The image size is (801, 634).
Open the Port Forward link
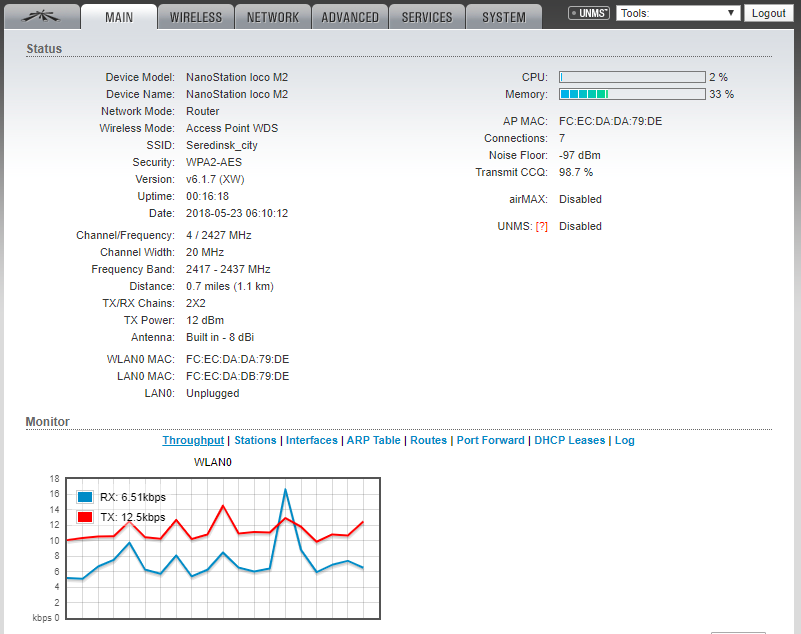(x=490, y=440)
